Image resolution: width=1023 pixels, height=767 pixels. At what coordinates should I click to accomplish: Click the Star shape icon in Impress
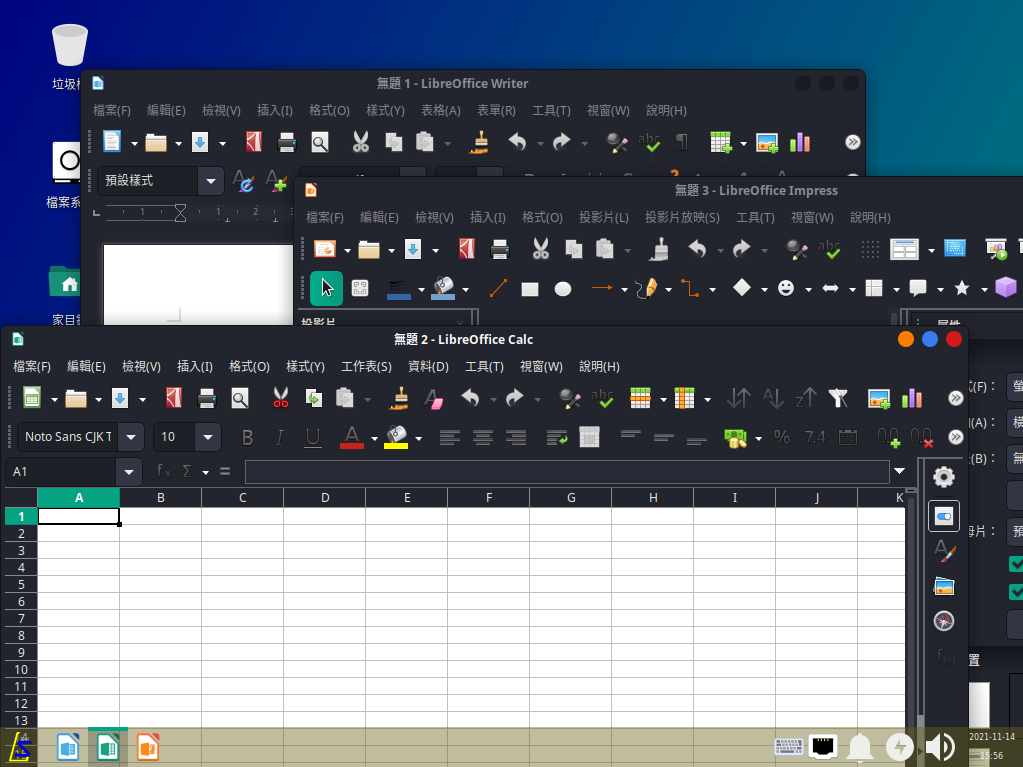coord(962,288)
